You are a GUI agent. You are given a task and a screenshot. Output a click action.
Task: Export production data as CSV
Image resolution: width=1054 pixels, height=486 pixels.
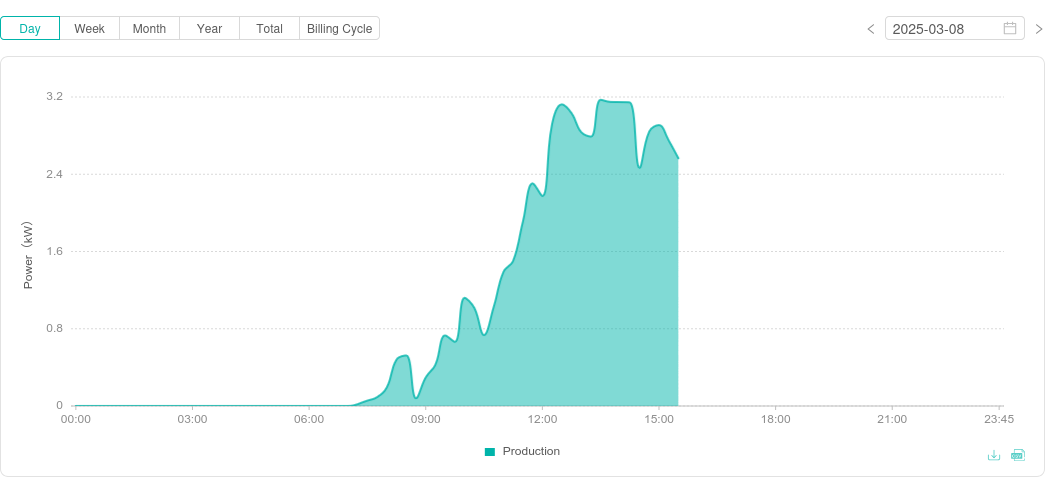point(1018,455)
